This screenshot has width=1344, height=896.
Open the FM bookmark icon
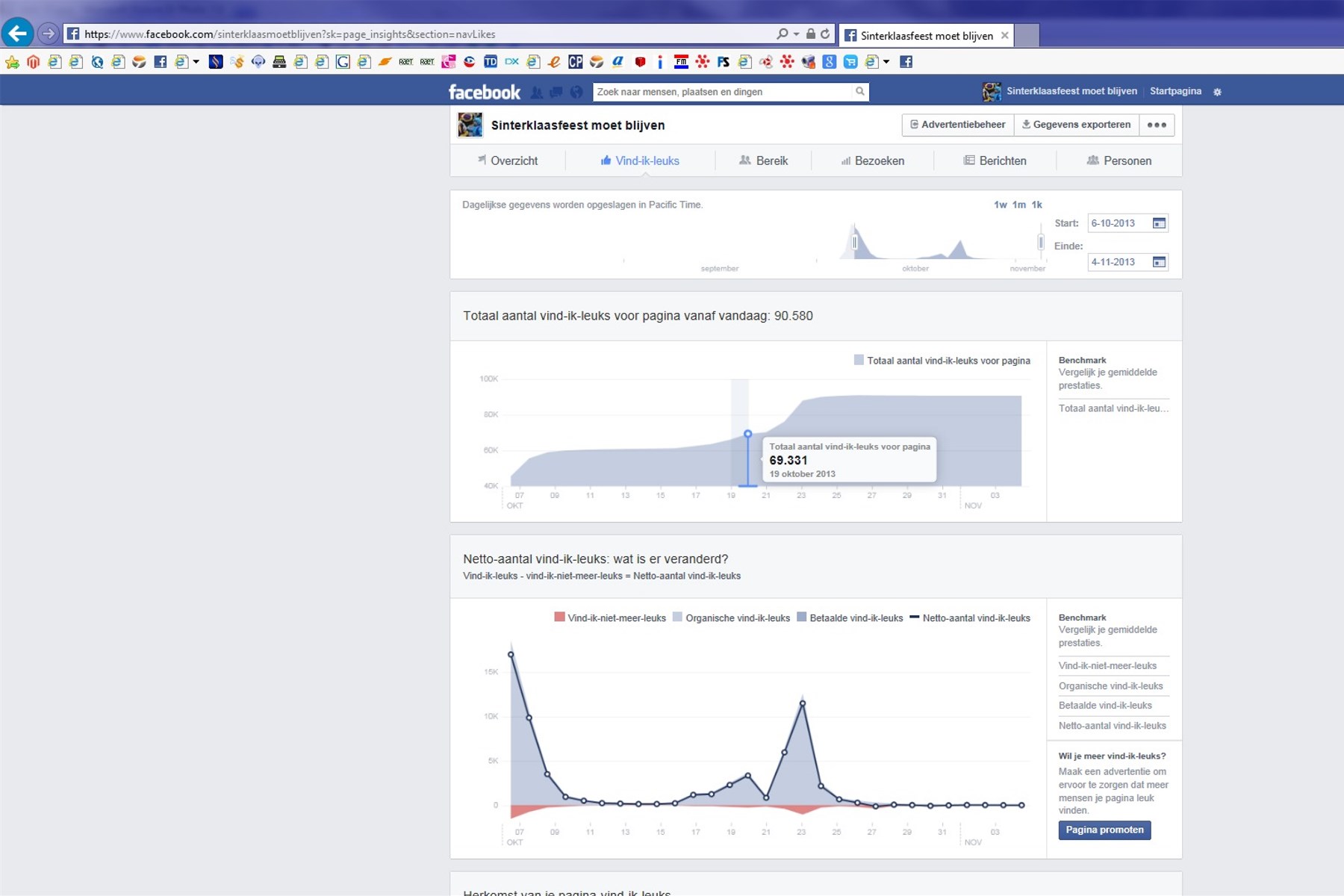pyautogui.click(x=681, y=62)
